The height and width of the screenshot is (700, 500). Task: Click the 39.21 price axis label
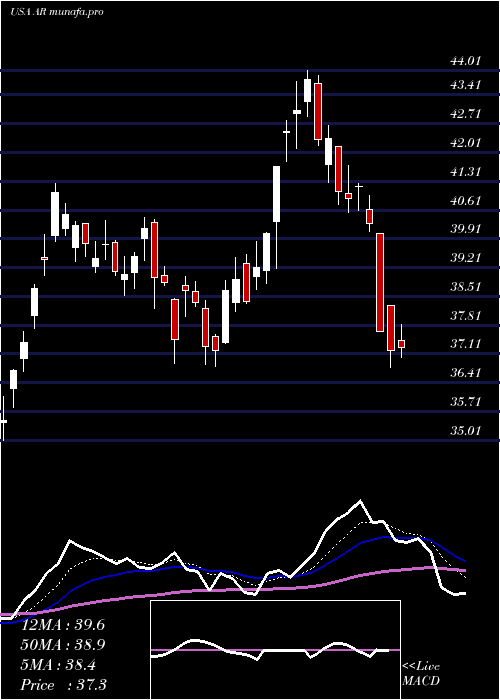[x=465, y=258]
